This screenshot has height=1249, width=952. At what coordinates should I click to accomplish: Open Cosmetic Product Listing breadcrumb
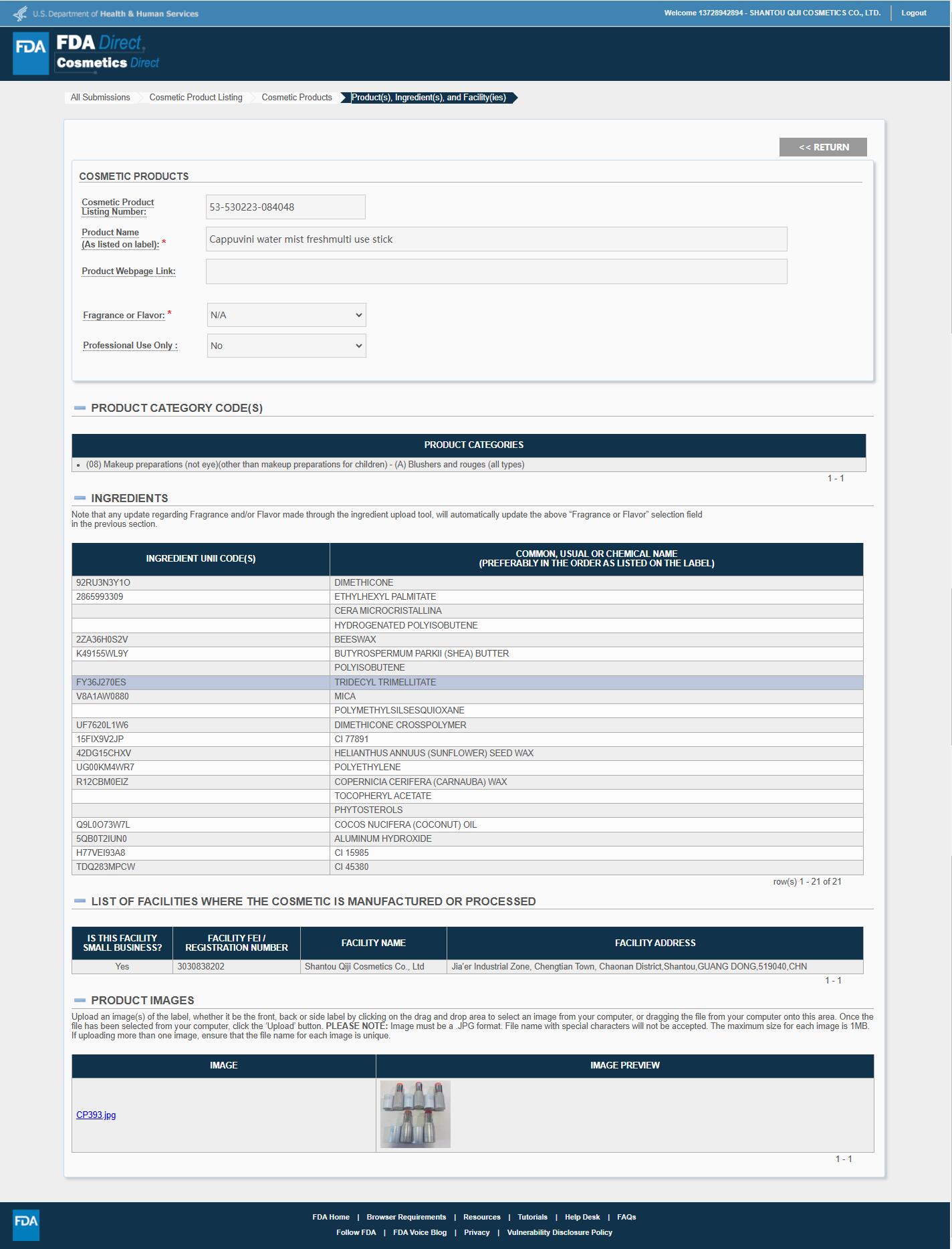click(x=196, y=98)
